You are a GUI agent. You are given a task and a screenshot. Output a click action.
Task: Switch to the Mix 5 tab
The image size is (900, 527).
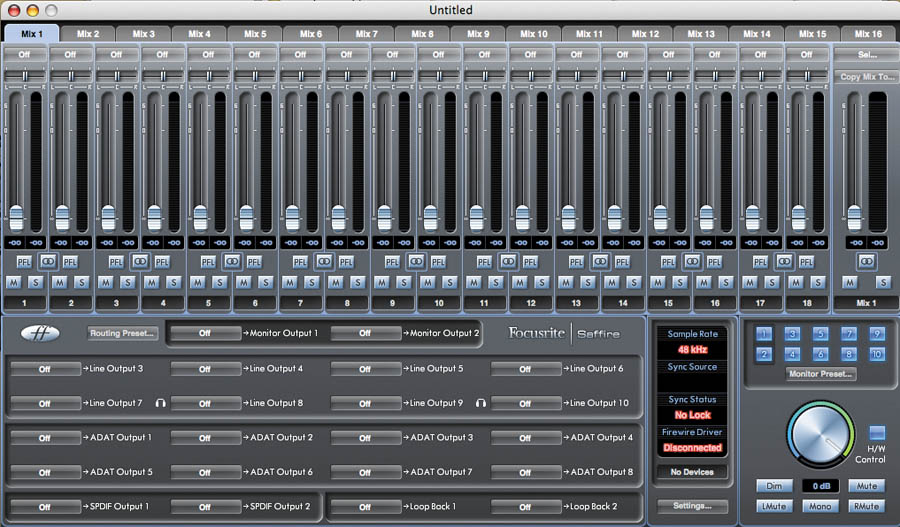click(x=255, y=34)
